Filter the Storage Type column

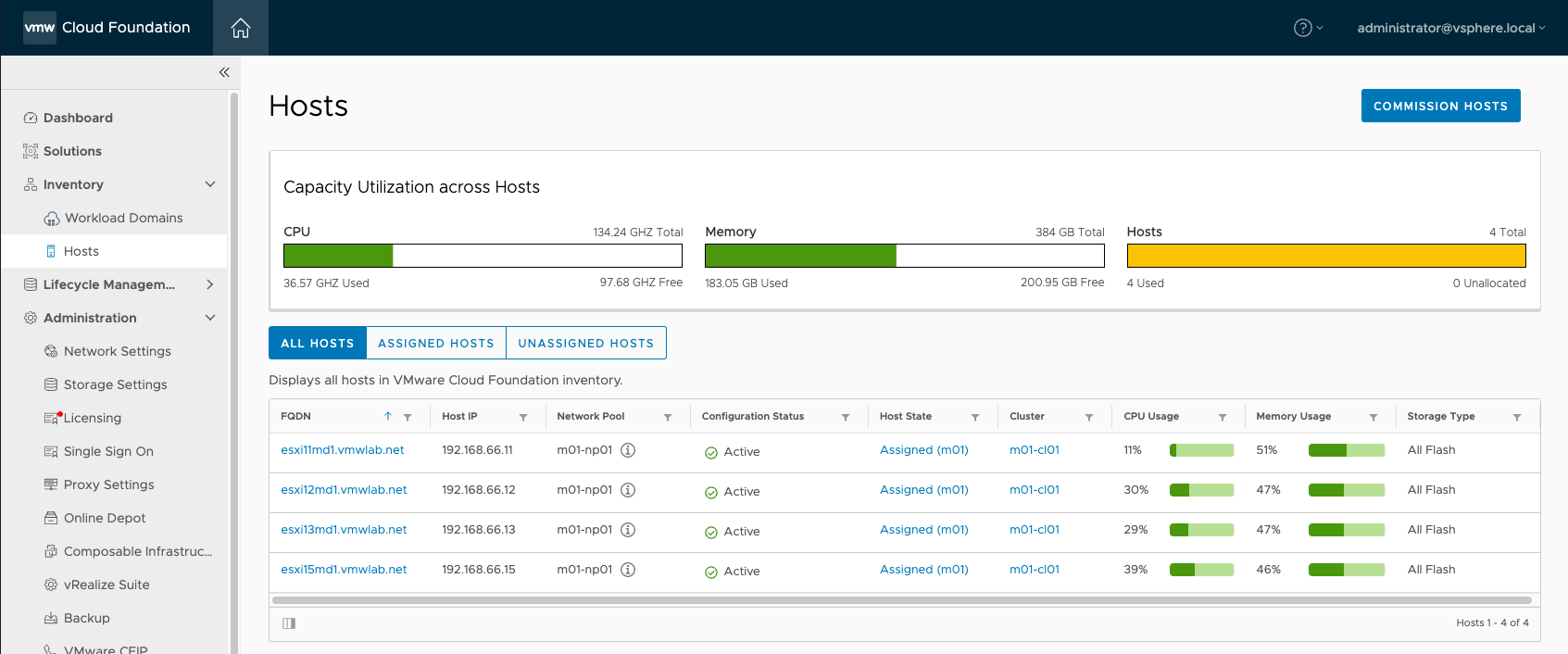pyautogui.click(x=1517, y=418)
